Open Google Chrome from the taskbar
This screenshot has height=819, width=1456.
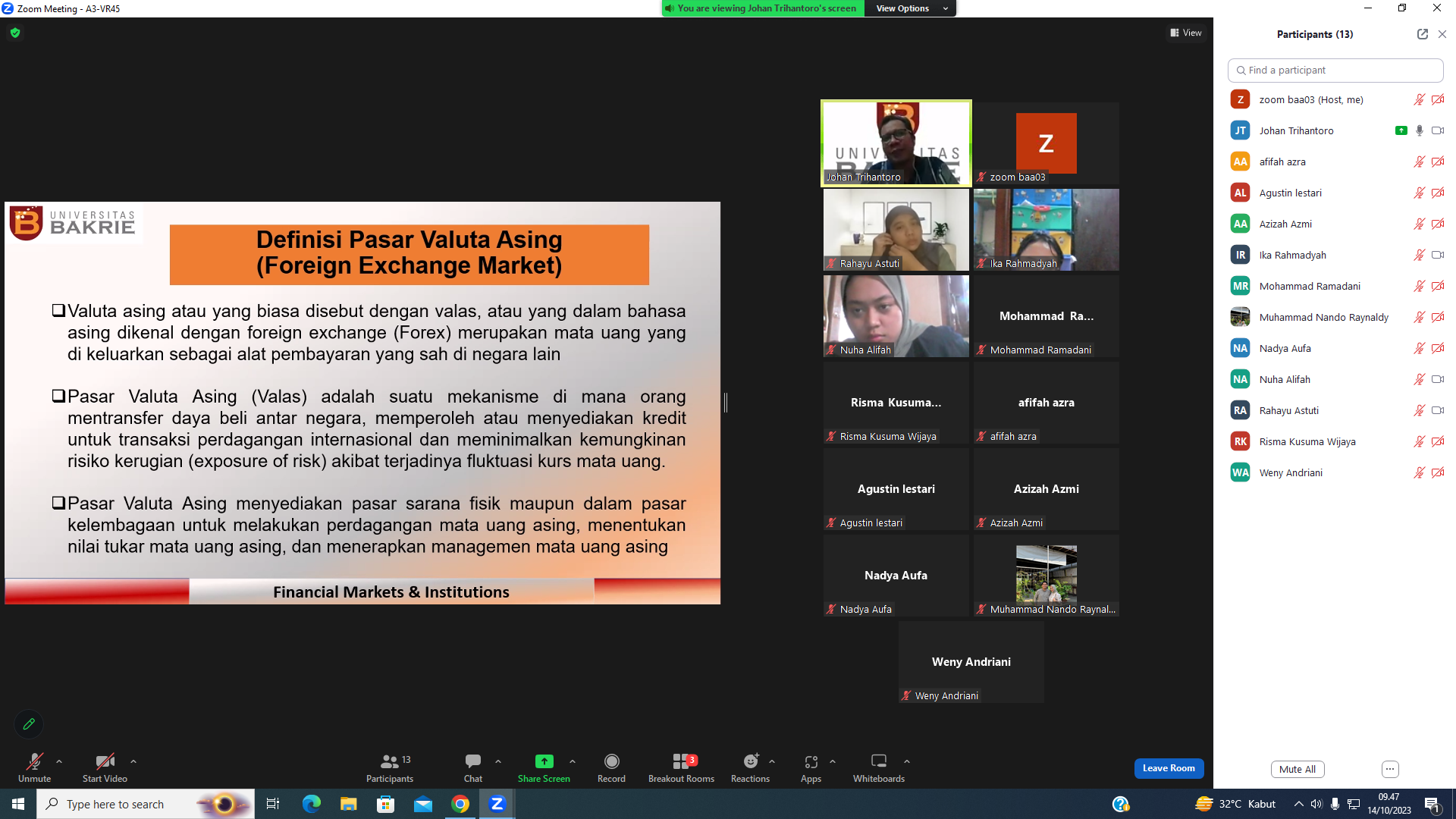(460, 804)
